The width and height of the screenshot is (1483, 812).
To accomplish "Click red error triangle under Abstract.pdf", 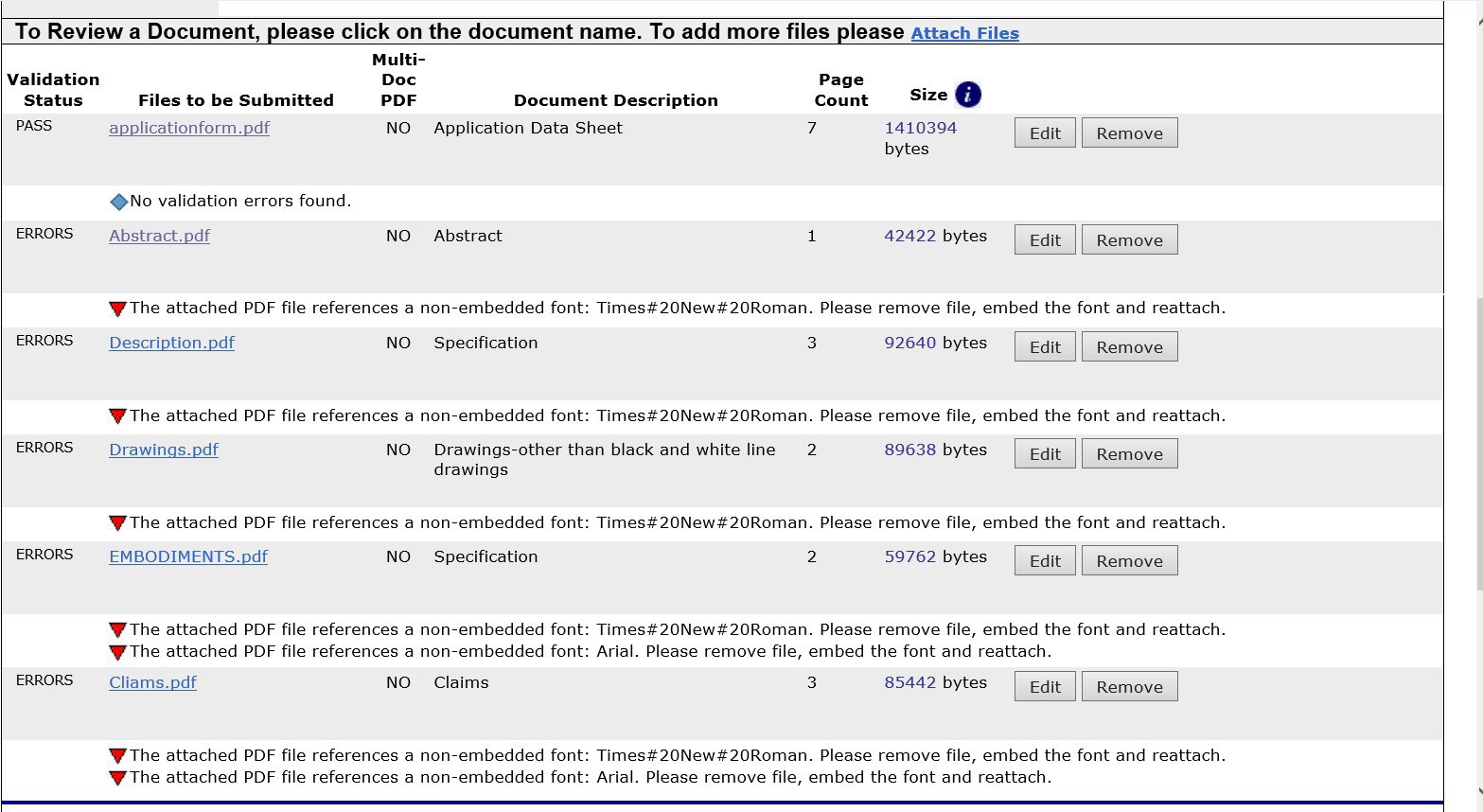I will (117, 309).
